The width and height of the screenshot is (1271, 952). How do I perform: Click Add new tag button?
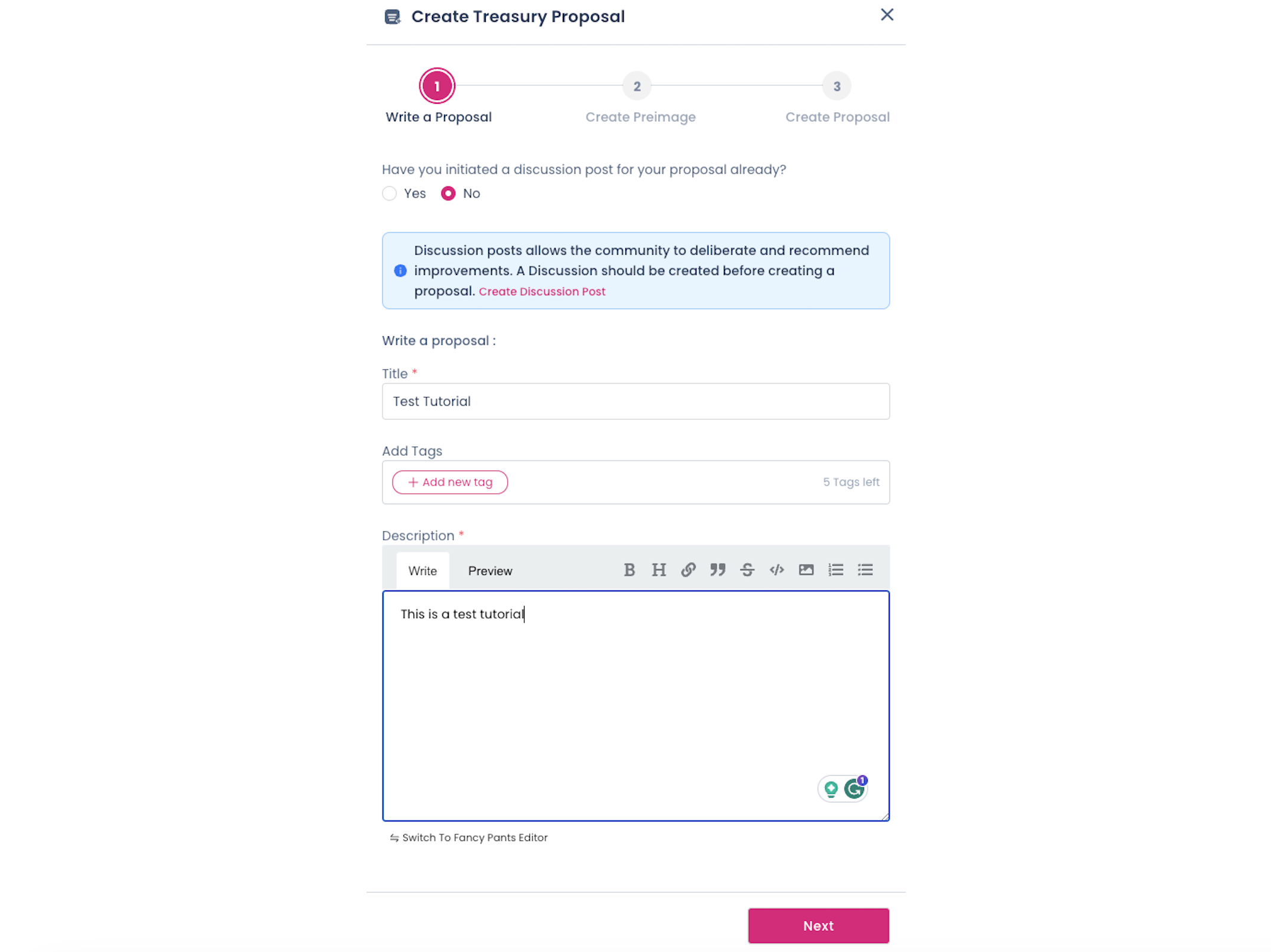pyautogui.click(x=450, y=481)
